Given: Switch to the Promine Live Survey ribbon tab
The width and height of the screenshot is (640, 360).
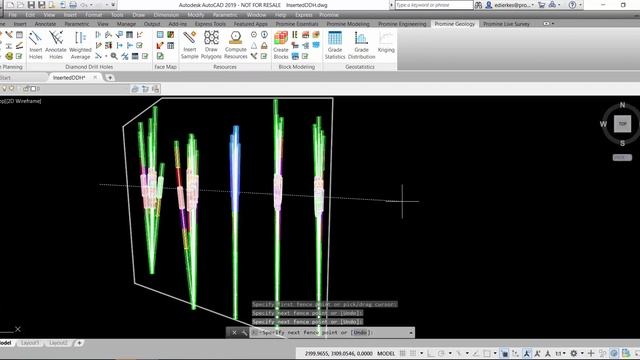Looking at the screenshot, I should coord(506,24).
